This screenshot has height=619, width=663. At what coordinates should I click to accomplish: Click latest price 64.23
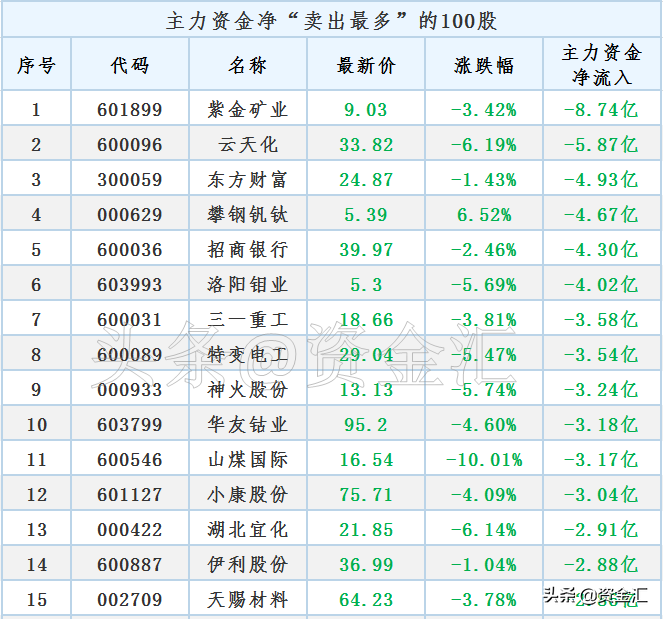tap(366, 600)
